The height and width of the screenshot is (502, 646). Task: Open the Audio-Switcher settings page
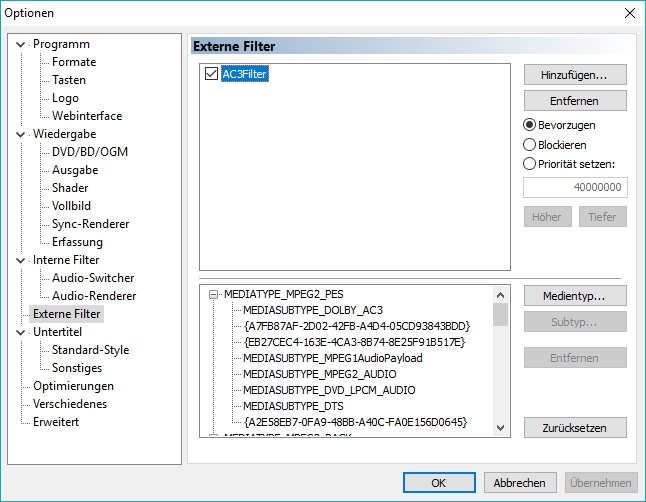93,278
